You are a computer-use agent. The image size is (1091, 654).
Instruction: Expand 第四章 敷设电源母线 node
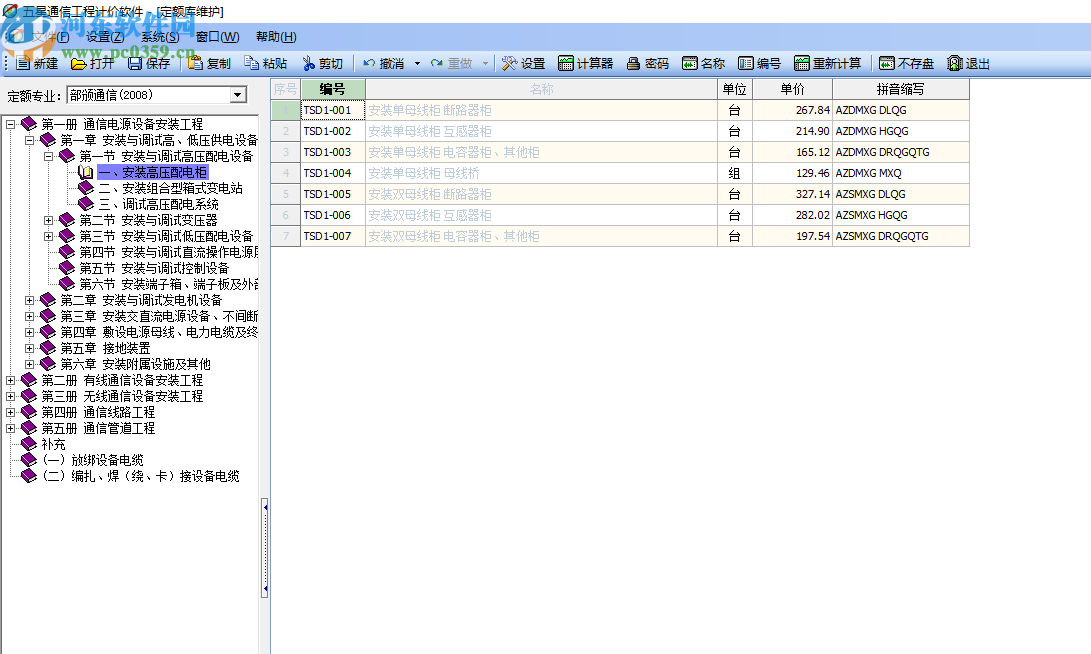[x=29, y=333]
